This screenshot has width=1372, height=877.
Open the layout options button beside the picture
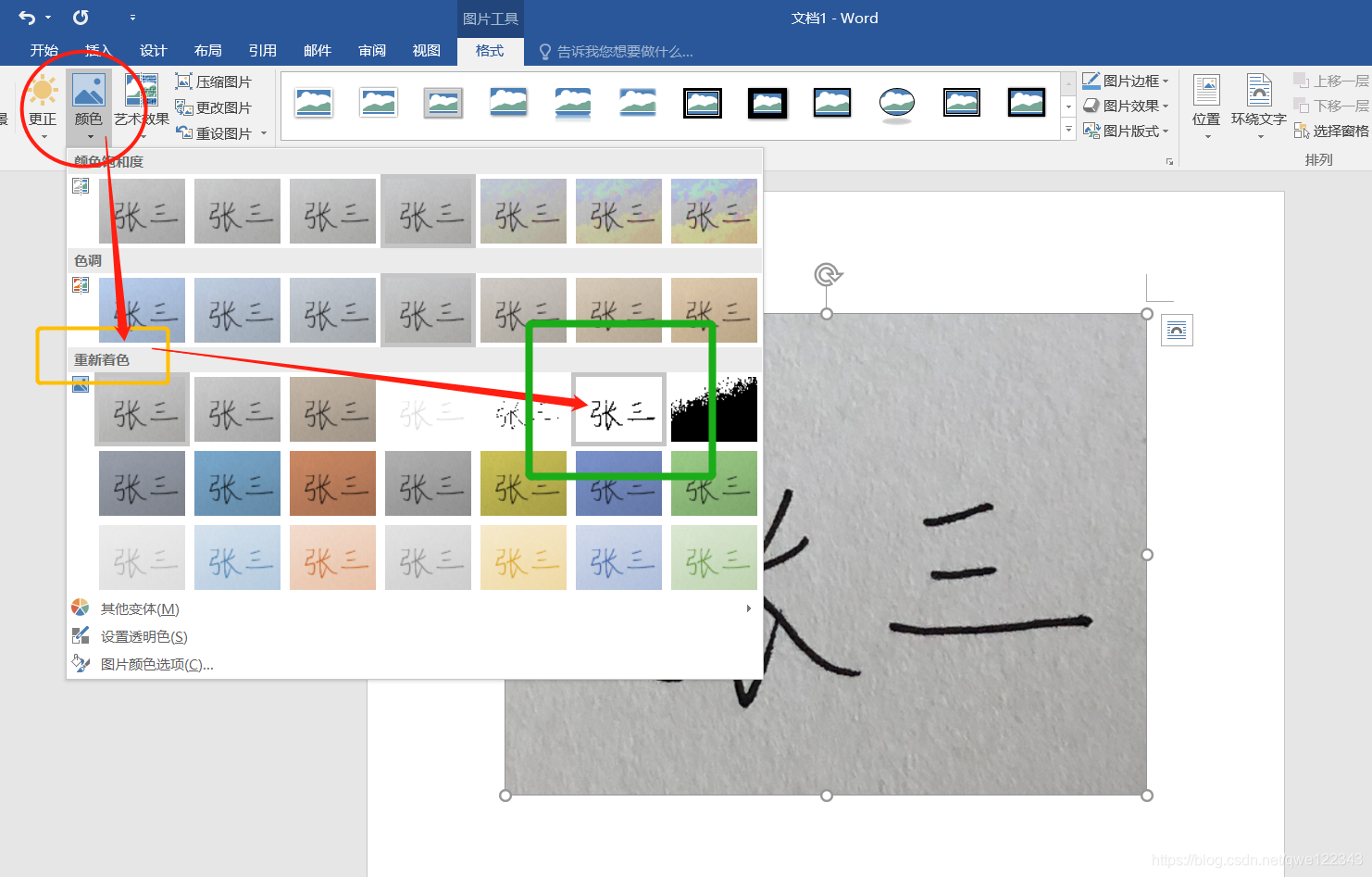tap(1177, 330)
